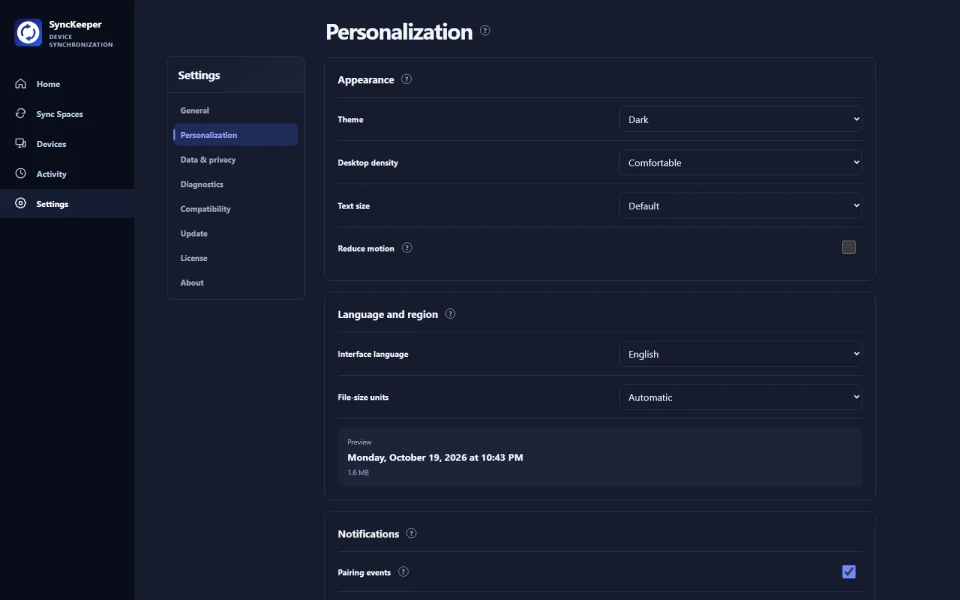
Task: Go to Home in sidebar
Action: pyautogui.click(x=67, y=84)
